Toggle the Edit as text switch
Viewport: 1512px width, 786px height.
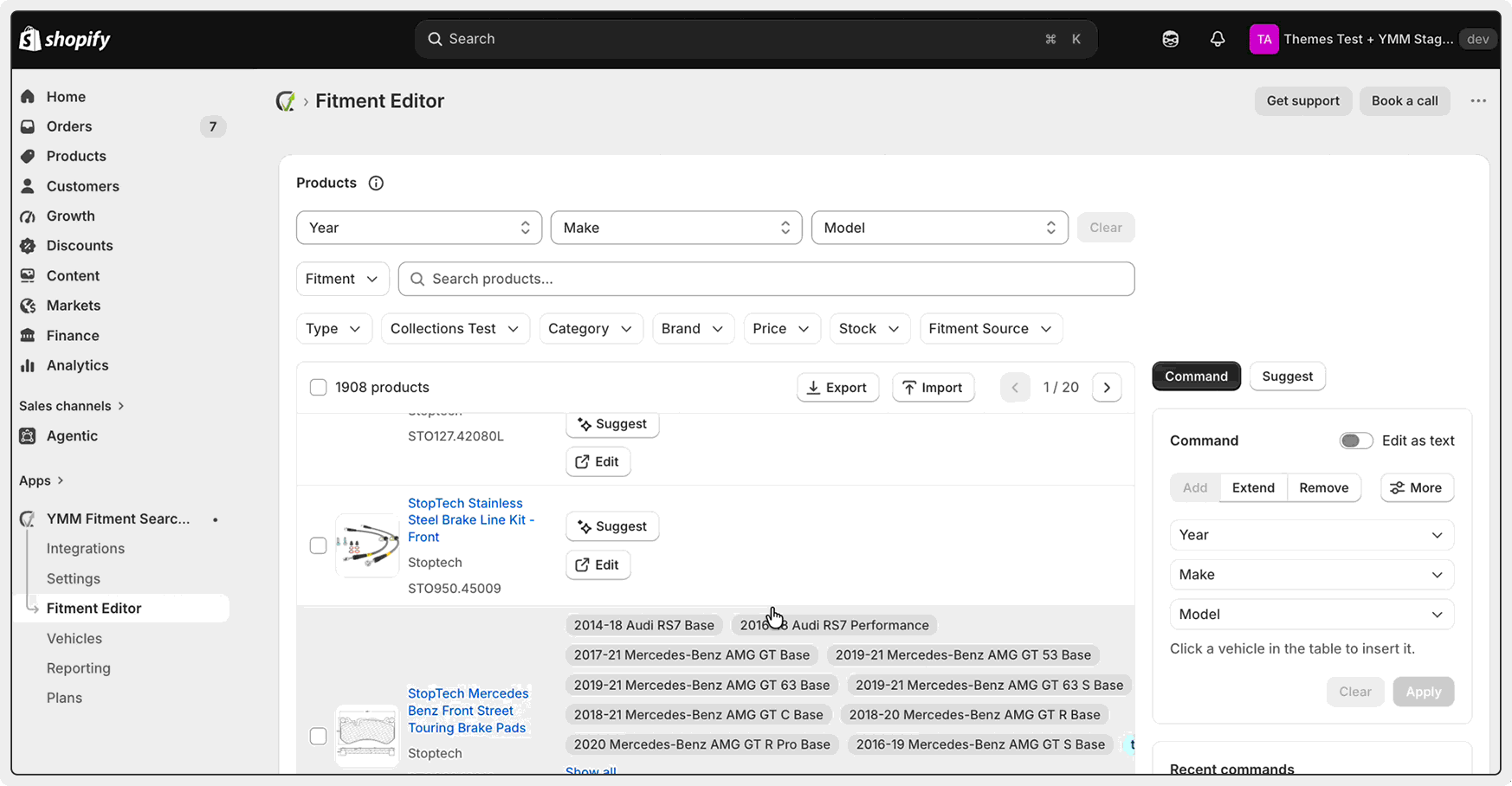pos(1356,441)
